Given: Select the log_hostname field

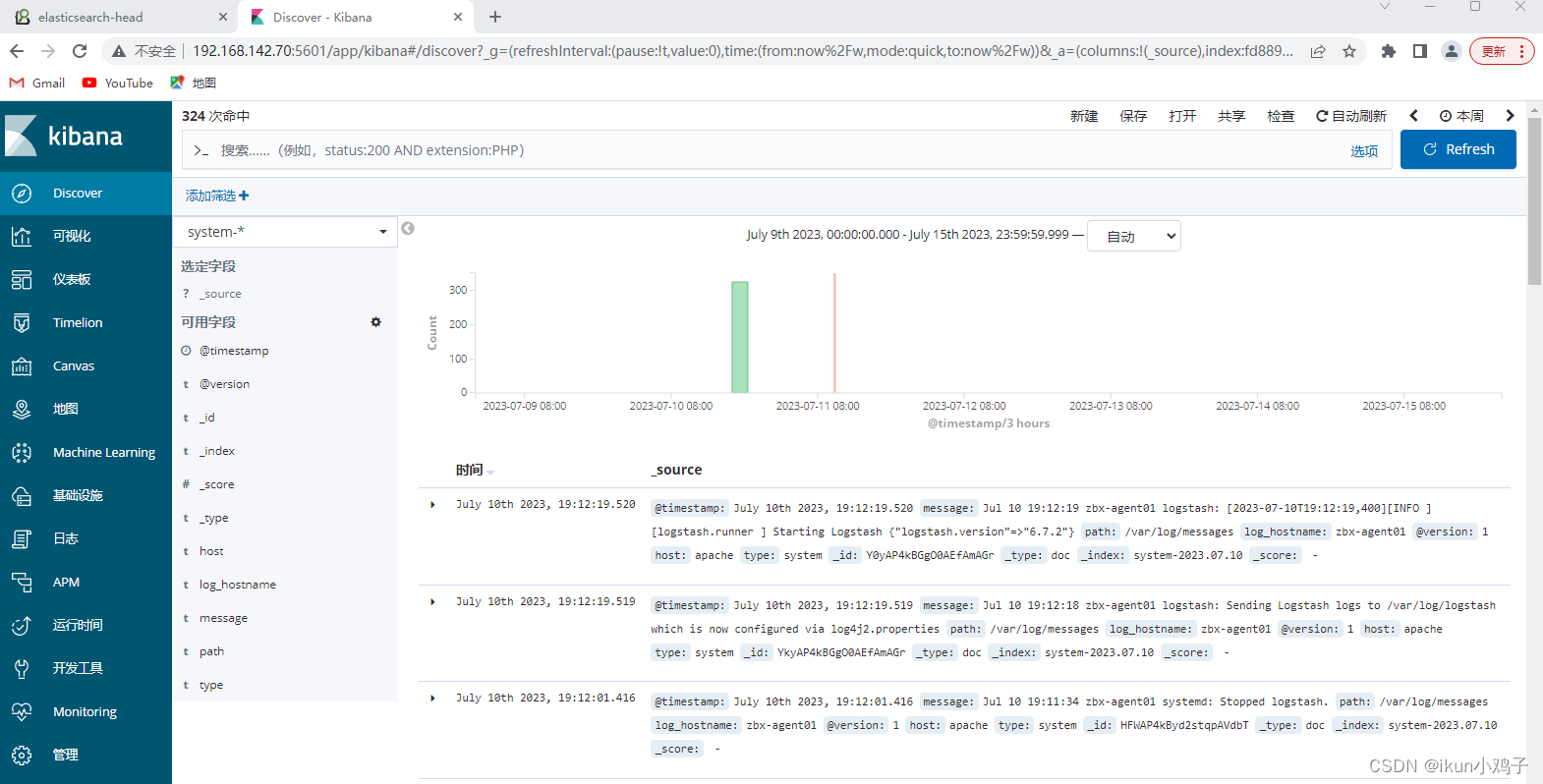Looking at the screenshot, I should pyautogui.click(x=238, y=585).
